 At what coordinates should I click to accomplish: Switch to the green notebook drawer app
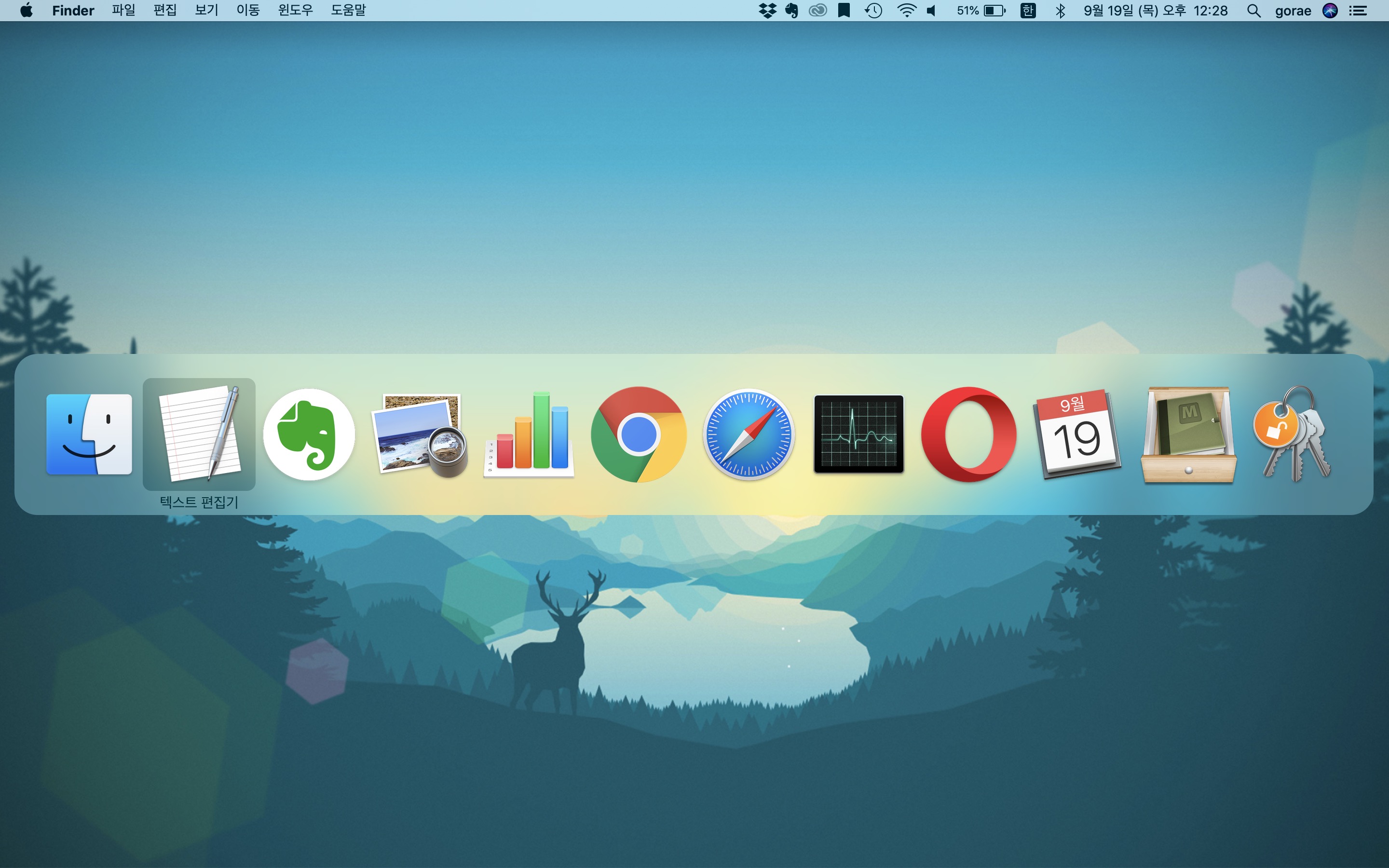click(1187, 435)
